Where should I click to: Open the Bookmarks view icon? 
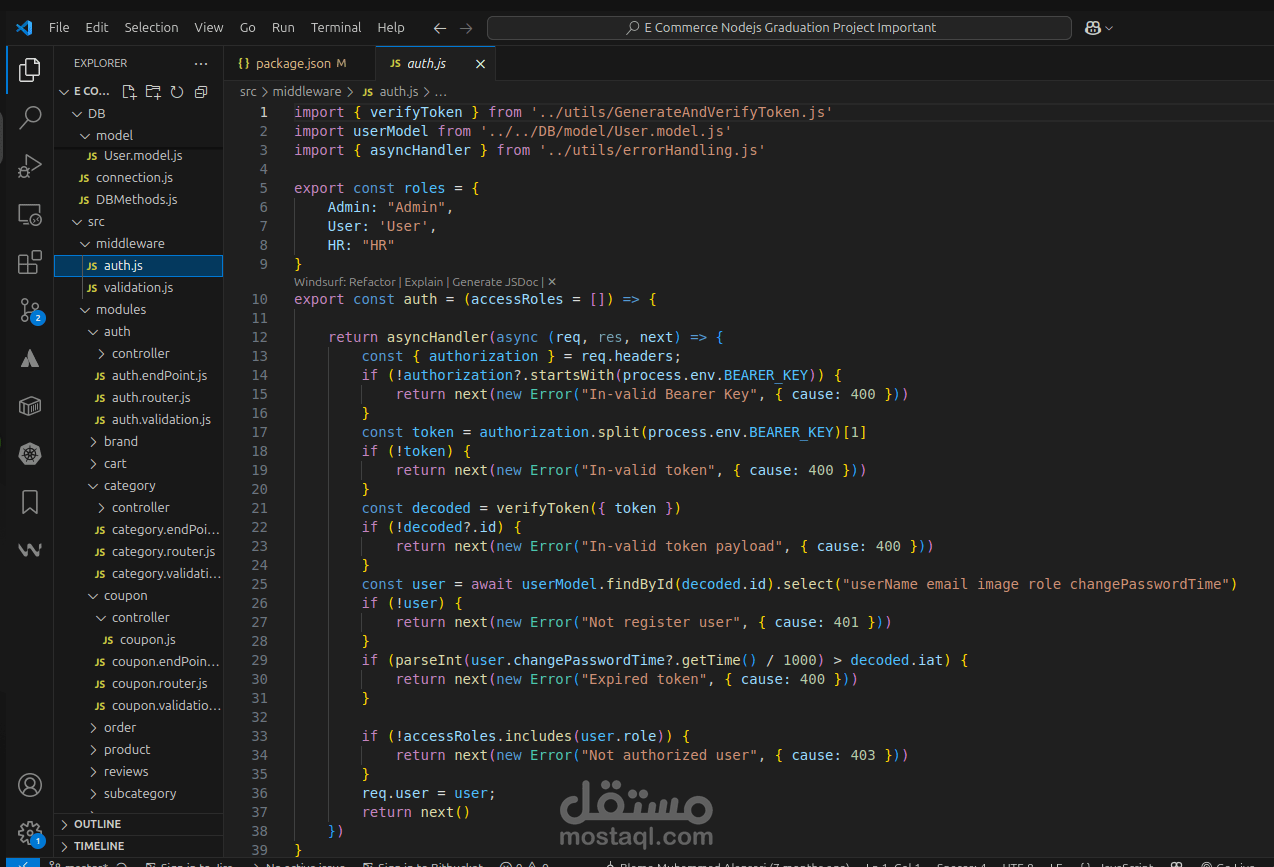[30, 502]
